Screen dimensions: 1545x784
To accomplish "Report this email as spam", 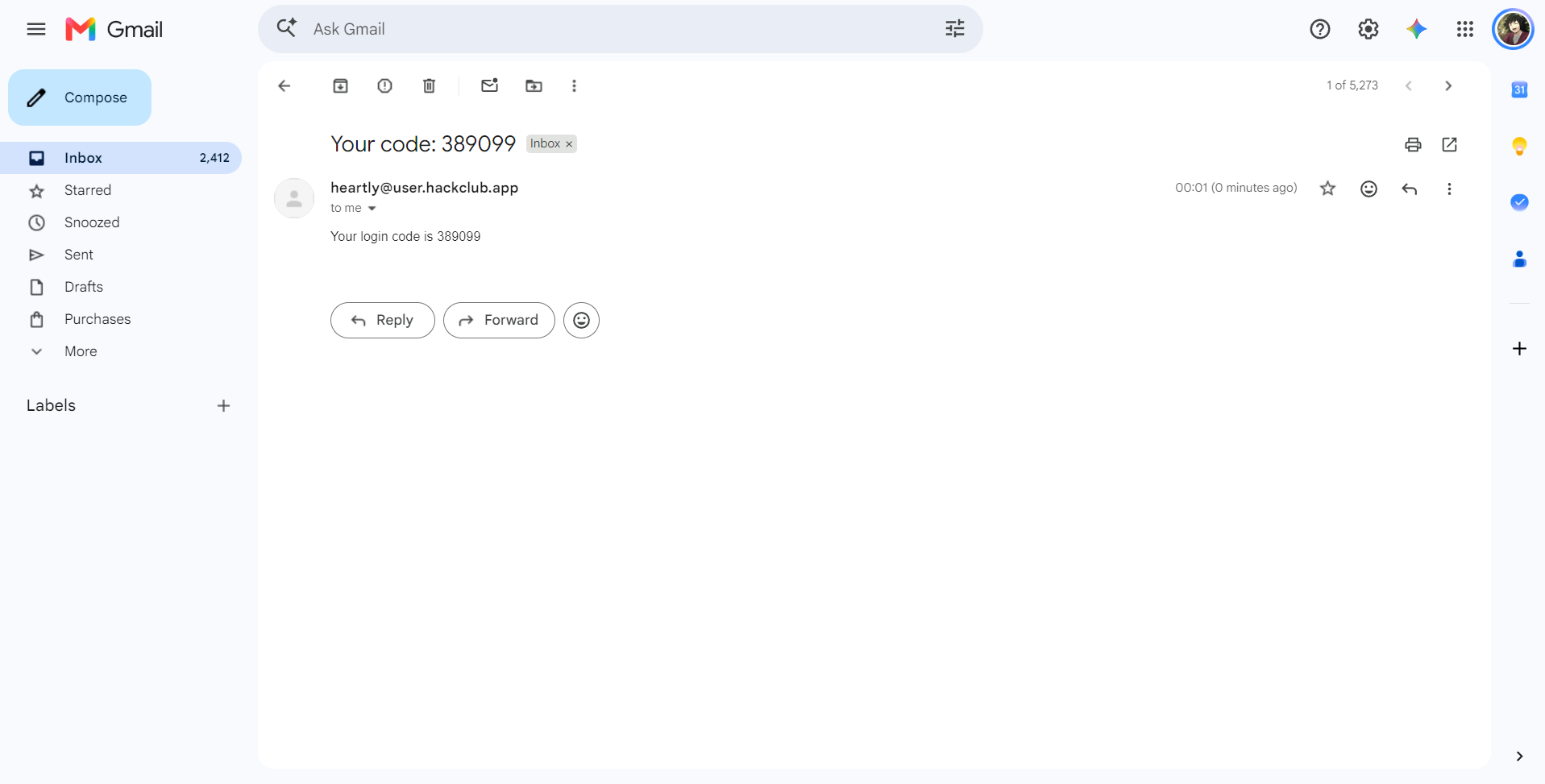I will pos(385,86).
